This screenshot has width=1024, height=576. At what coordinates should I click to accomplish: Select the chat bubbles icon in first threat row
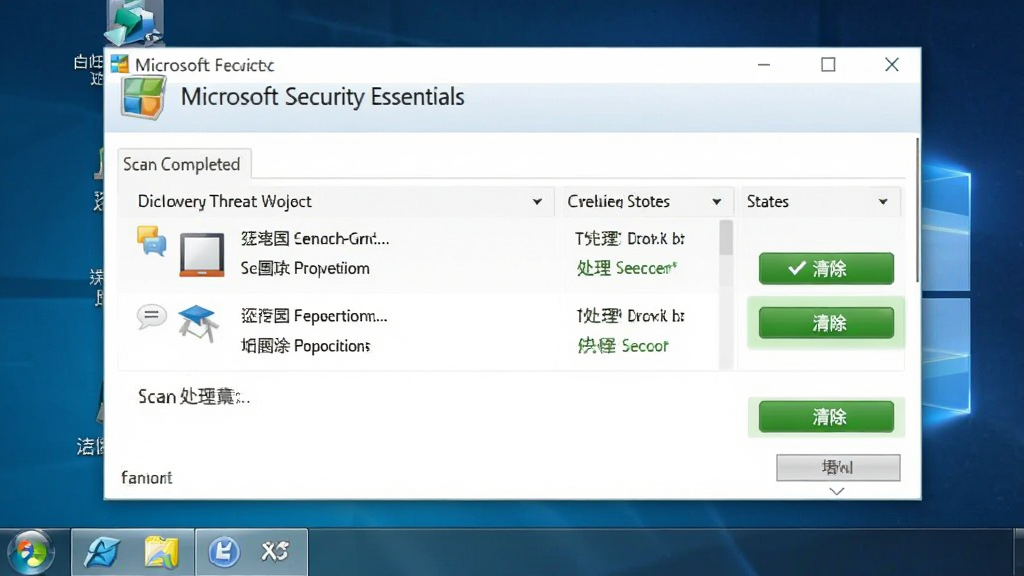pos(152,240)
